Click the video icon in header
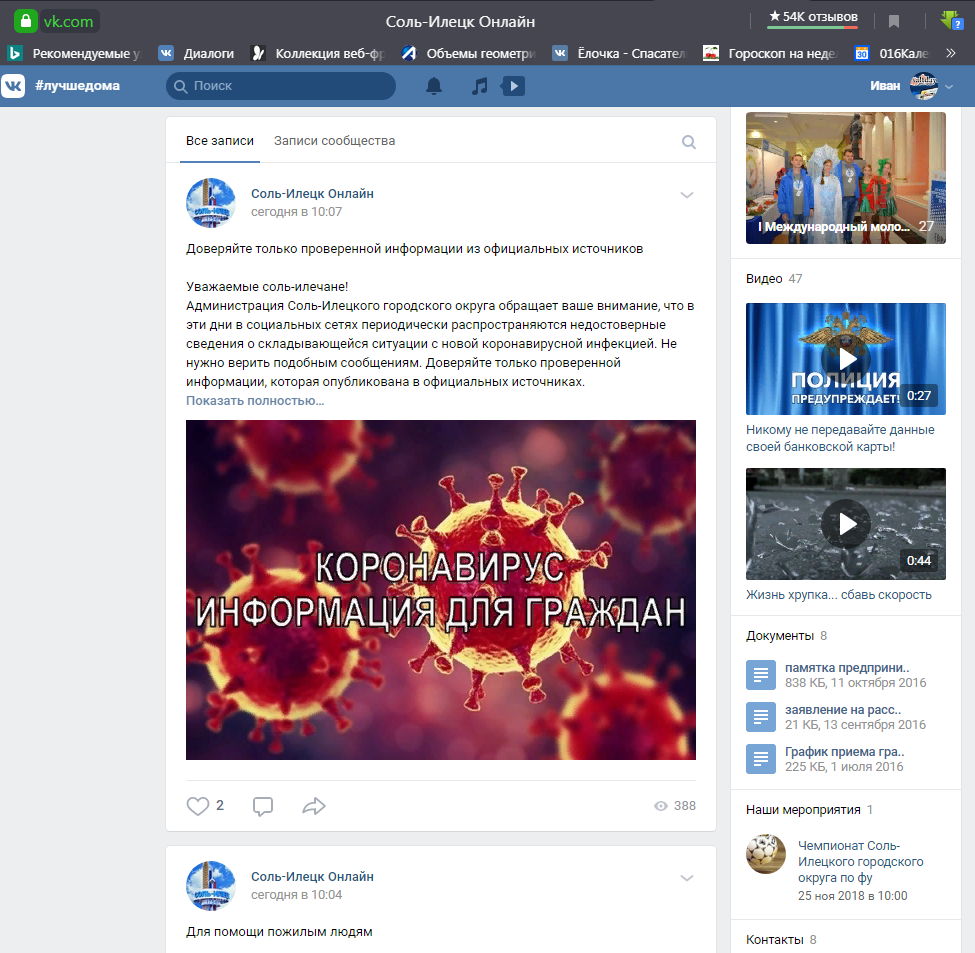Image resolution: width=975 pixels, height=953 pixels. point(512,86)
